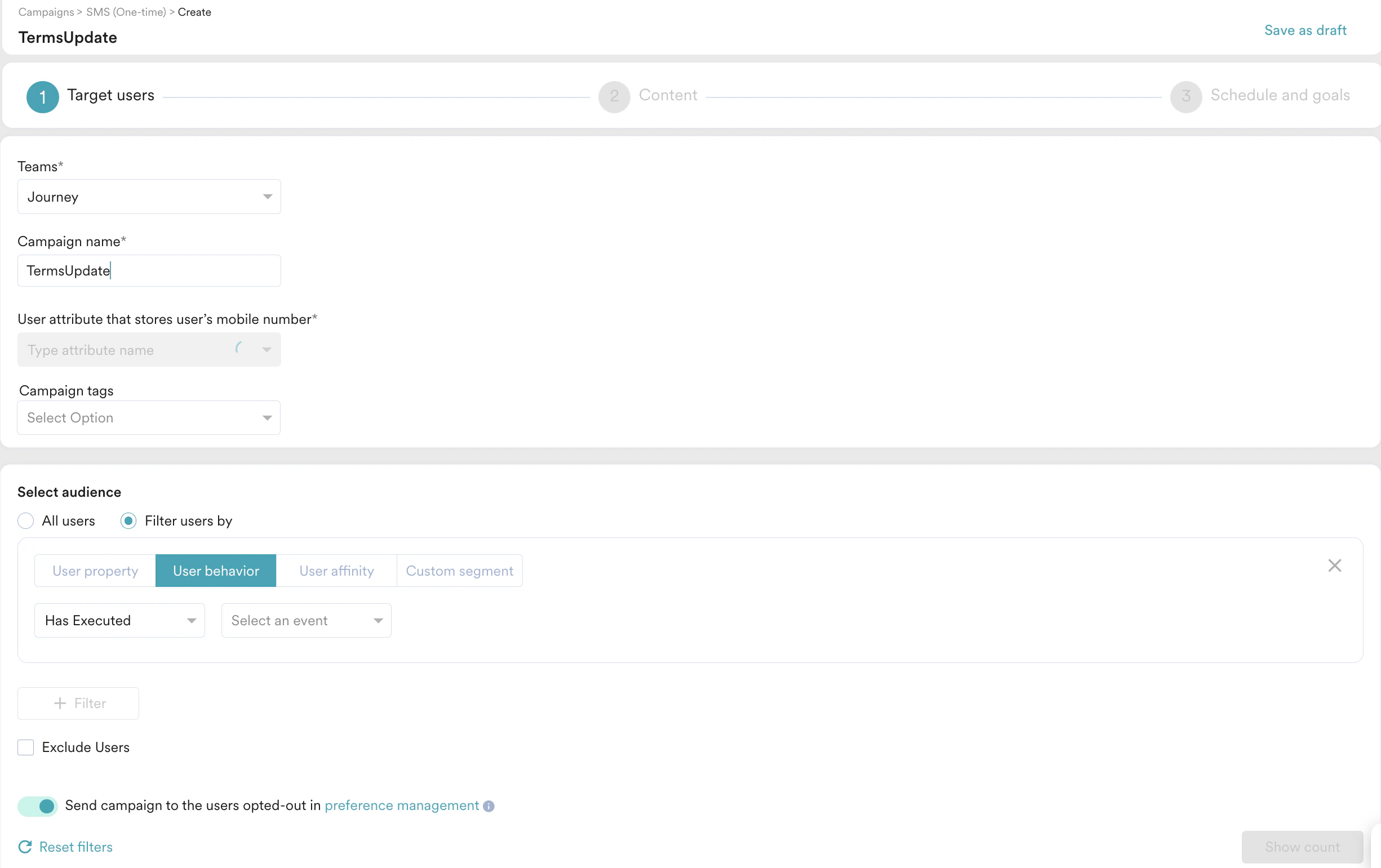This screenshot has height=868, width=1381.
Task: Select the All users radio button
Action: (x=26, y=520)
